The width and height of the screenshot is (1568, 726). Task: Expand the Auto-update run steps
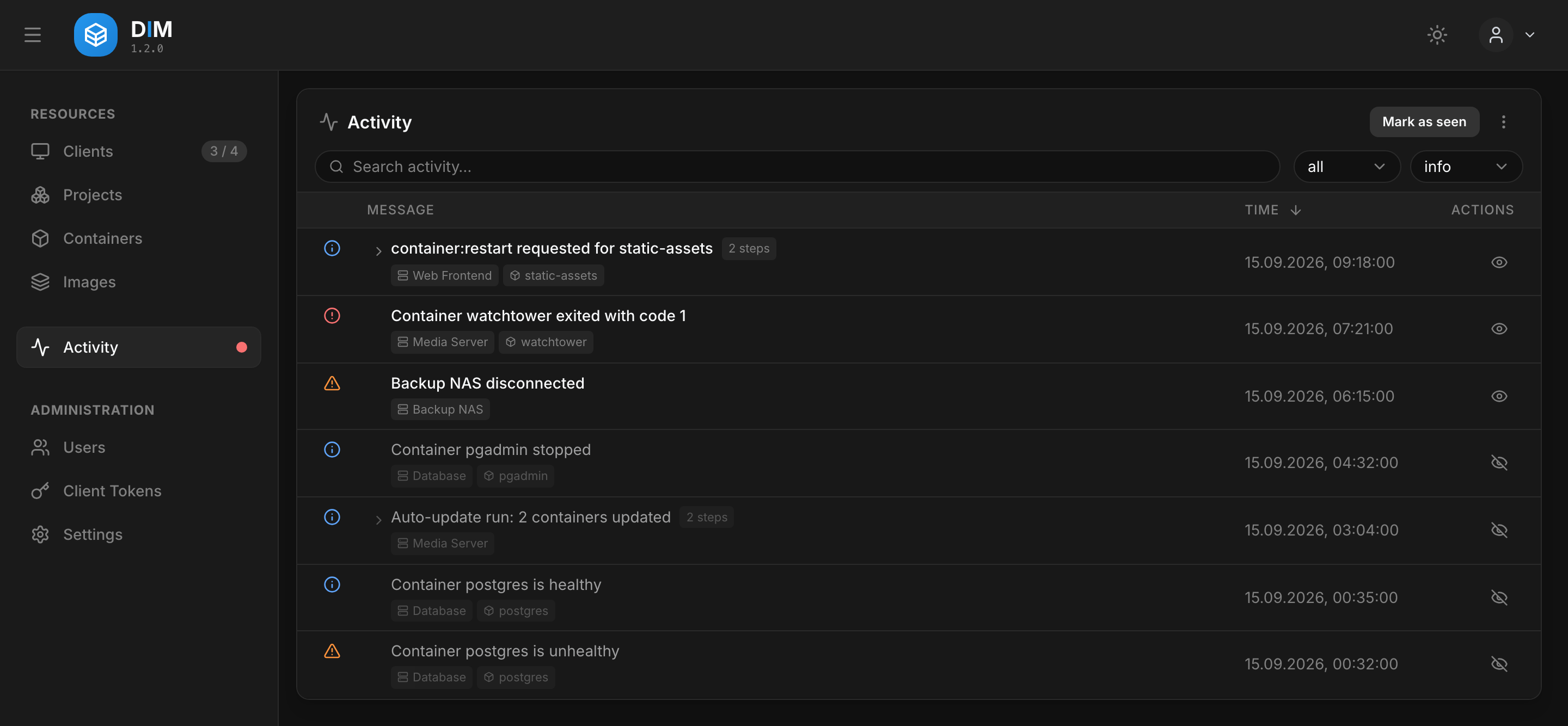(x=378, y=520)
